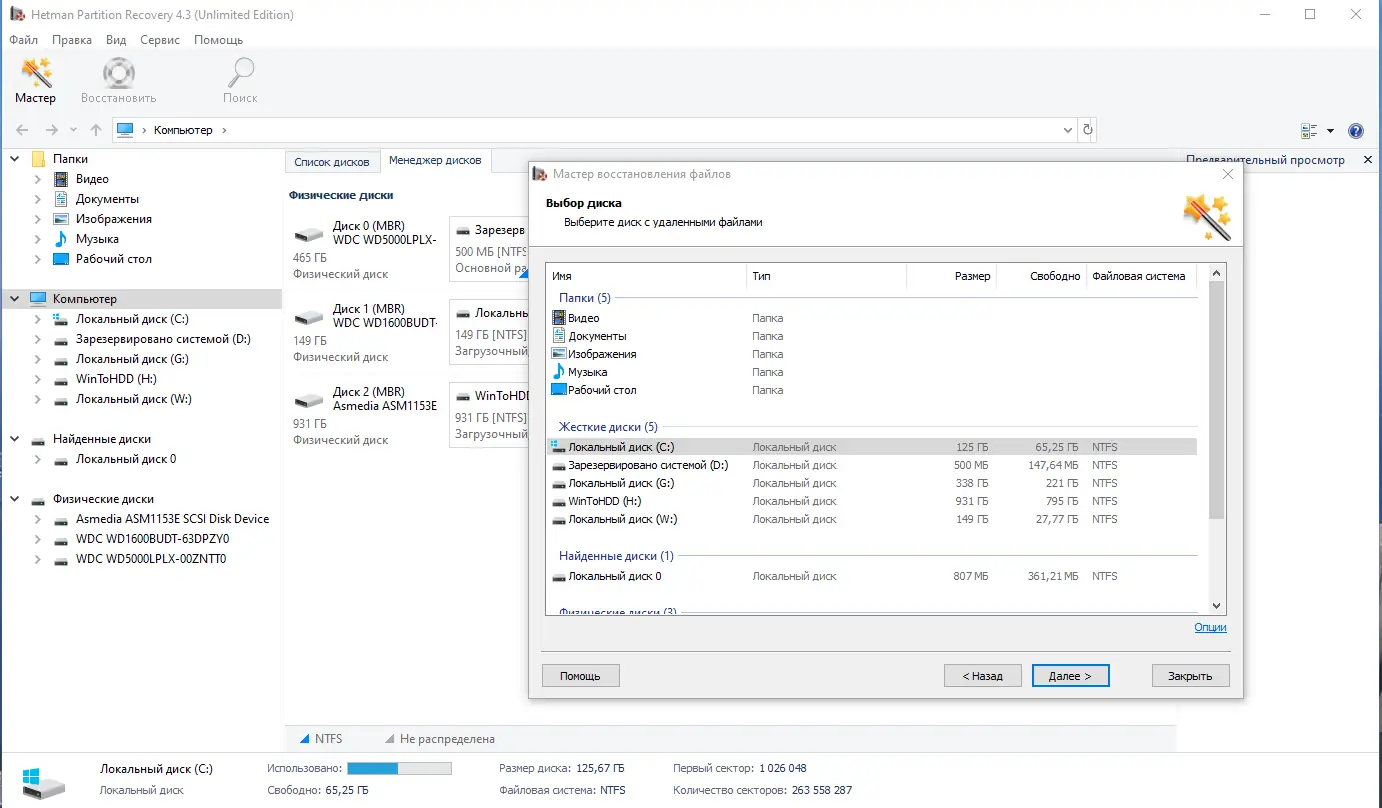
Task: Select Изображения icon in wizard list
Action: (559, 354)
